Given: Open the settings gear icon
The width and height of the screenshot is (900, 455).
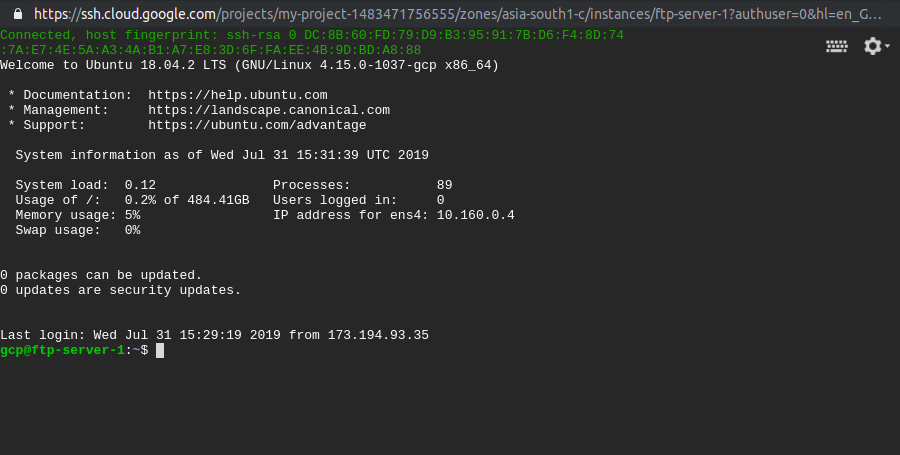Looking at the screenshot, I should (x=872, y=46).
